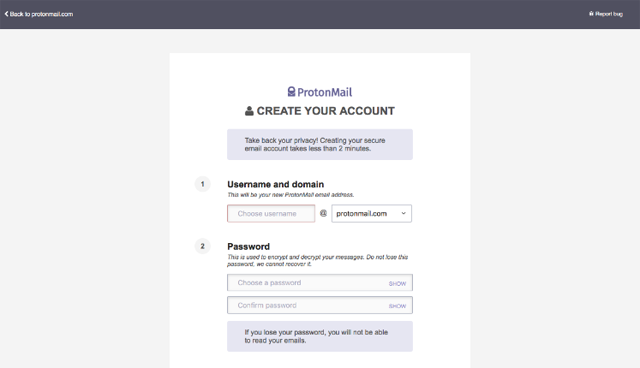The image size is (640, 368).
Task: Focus the Choose a password field
Action: [x=320, y=282]
